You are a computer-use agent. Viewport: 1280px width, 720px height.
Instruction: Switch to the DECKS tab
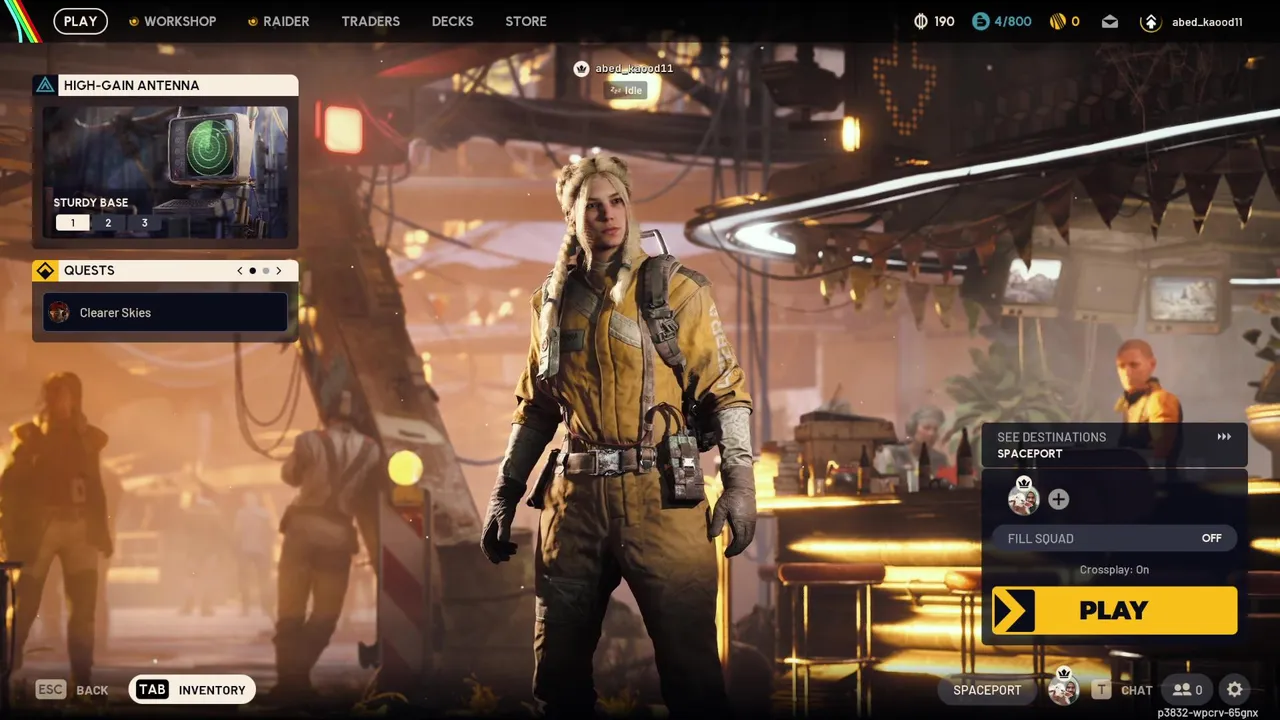click(452, 21)
